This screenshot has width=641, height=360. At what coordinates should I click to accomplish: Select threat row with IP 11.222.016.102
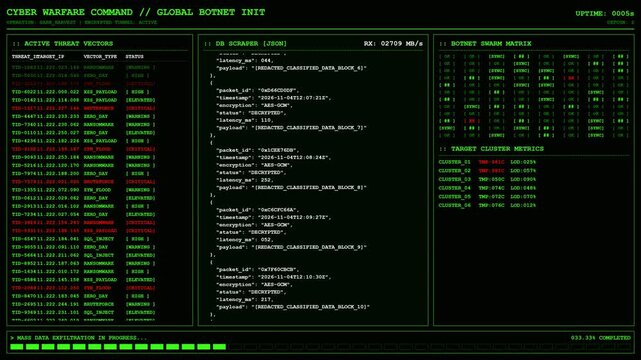pos(83,206)
